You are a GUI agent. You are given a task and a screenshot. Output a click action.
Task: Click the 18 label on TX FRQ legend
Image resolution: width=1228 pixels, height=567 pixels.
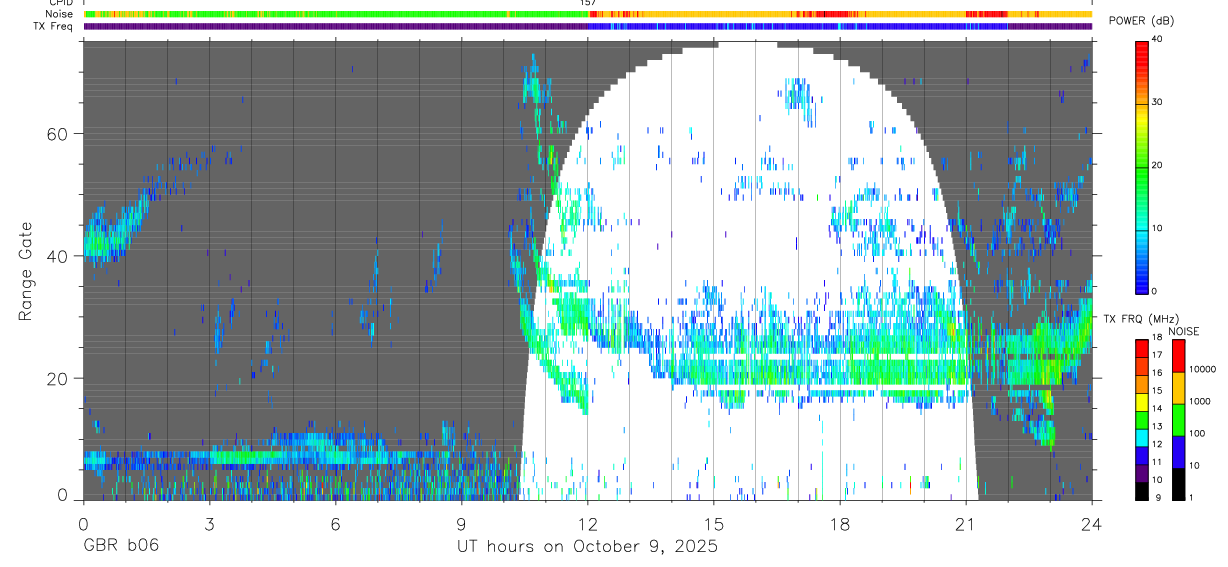coord(1158,338)
